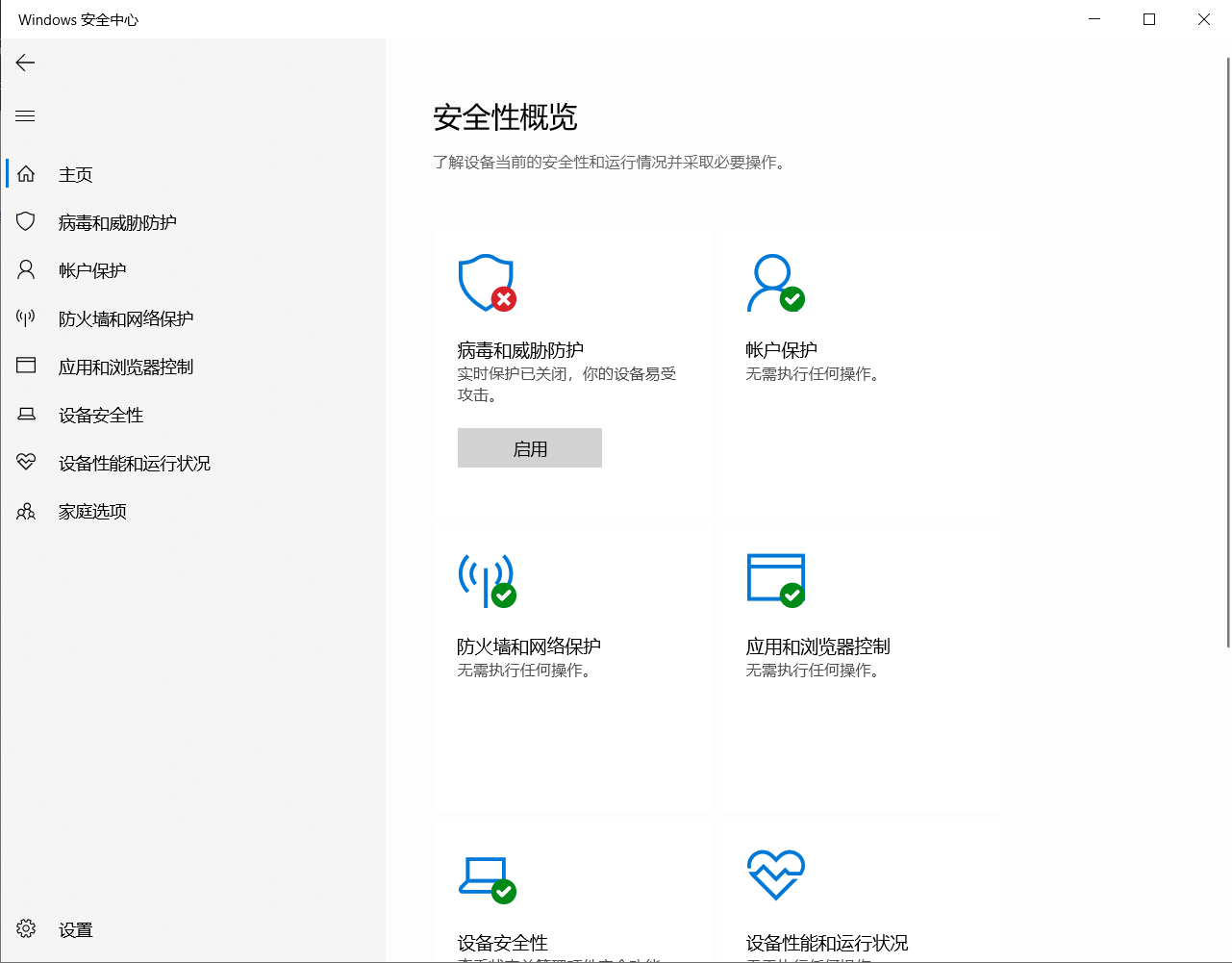This screenshot has height=963, width=1232.
Task: Click the 安全性概览 heading
Action: (x=505, y=117)
